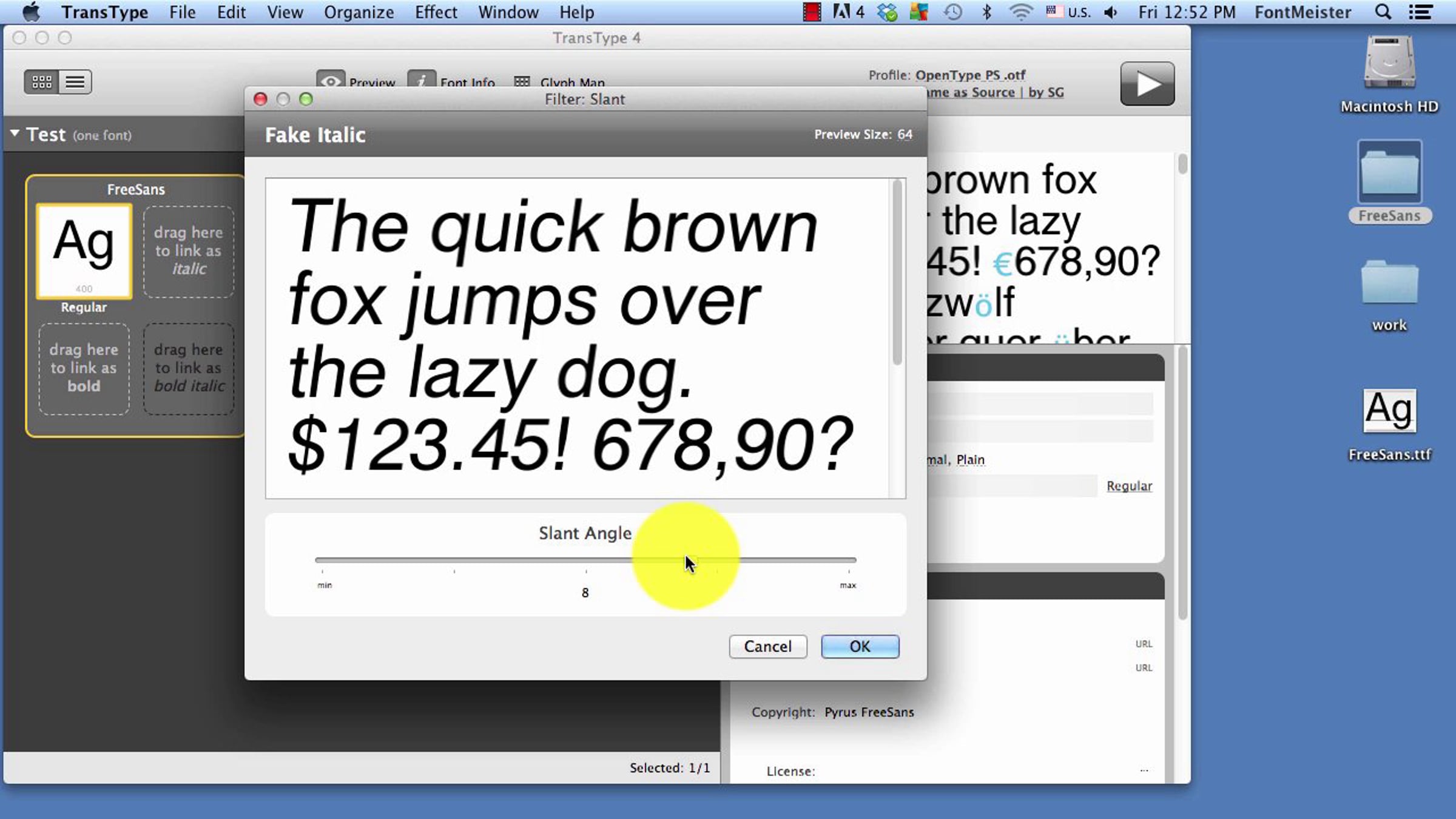
Task: Open the Bluetooth status menu
Action: click(x=986, y=12)
